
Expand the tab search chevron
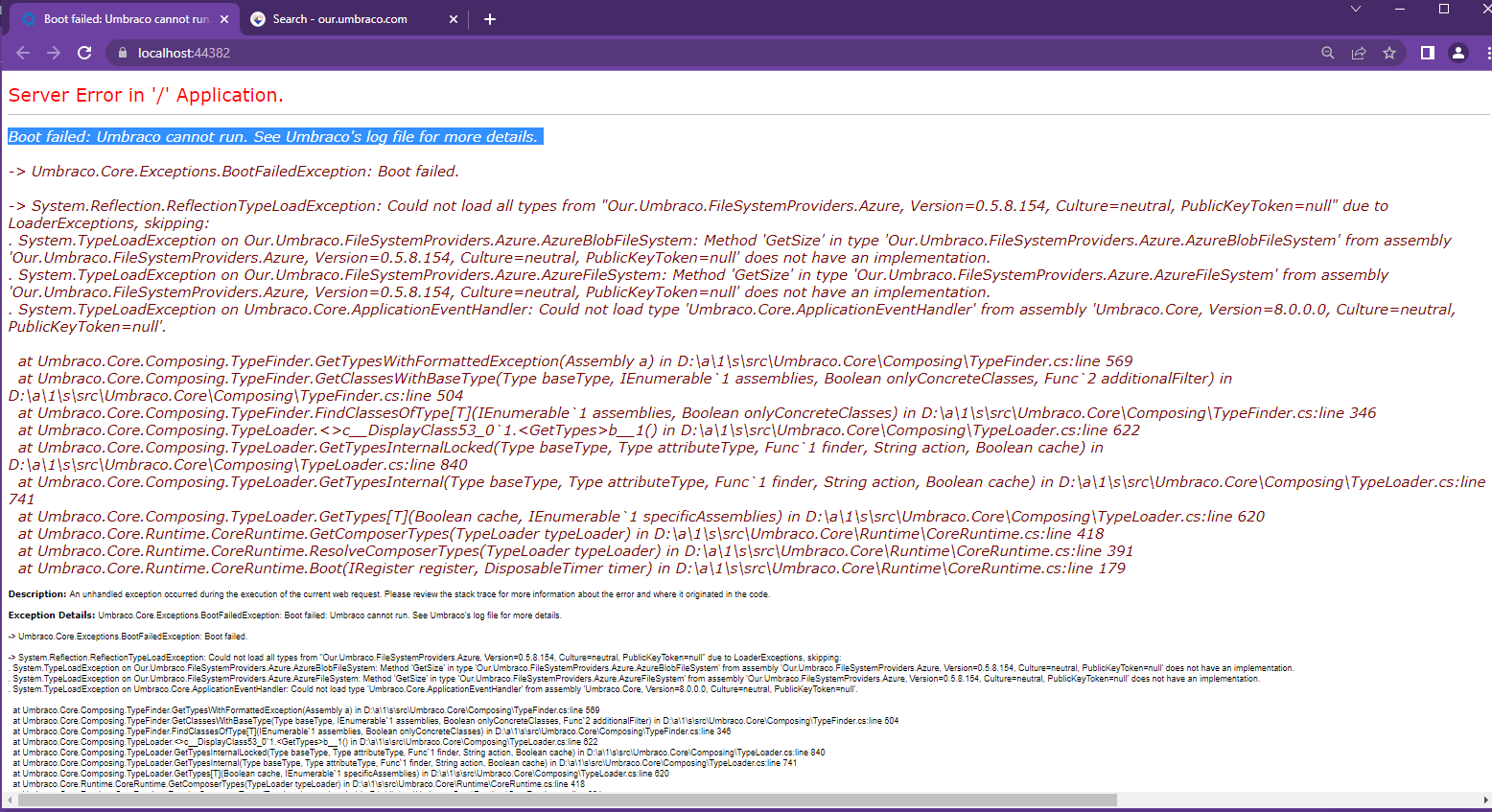1355,9
